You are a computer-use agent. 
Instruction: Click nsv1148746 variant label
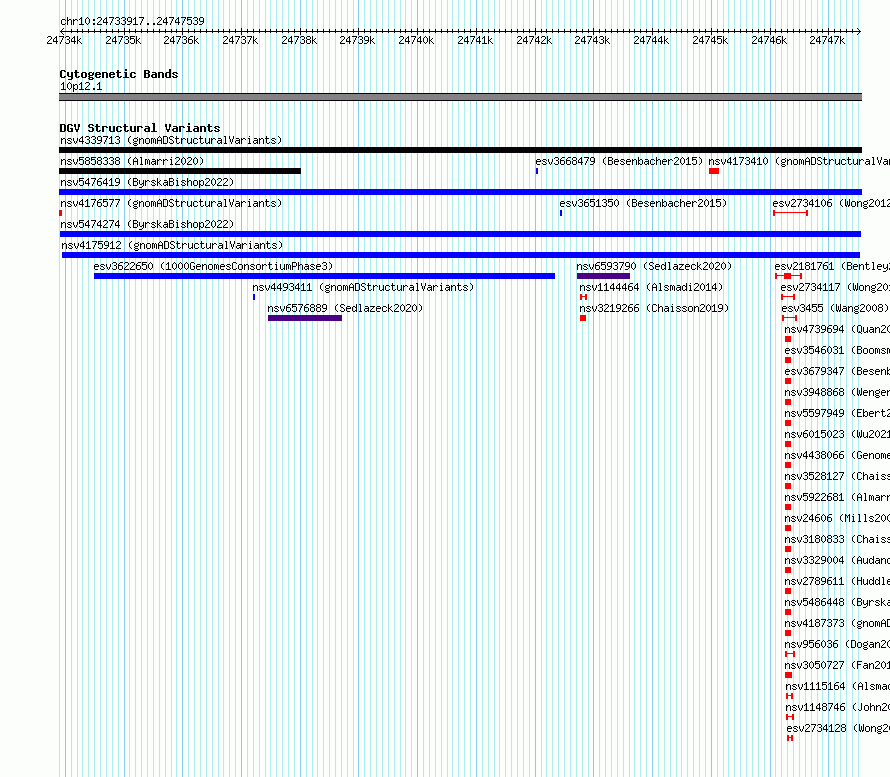tap(837, 707)
